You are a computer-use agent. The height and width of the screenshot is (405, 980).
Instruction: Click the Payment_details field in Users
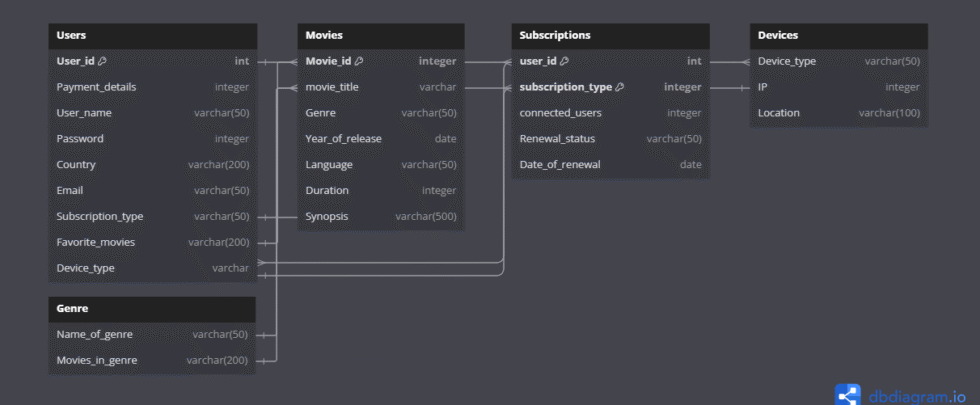[152, 87]
